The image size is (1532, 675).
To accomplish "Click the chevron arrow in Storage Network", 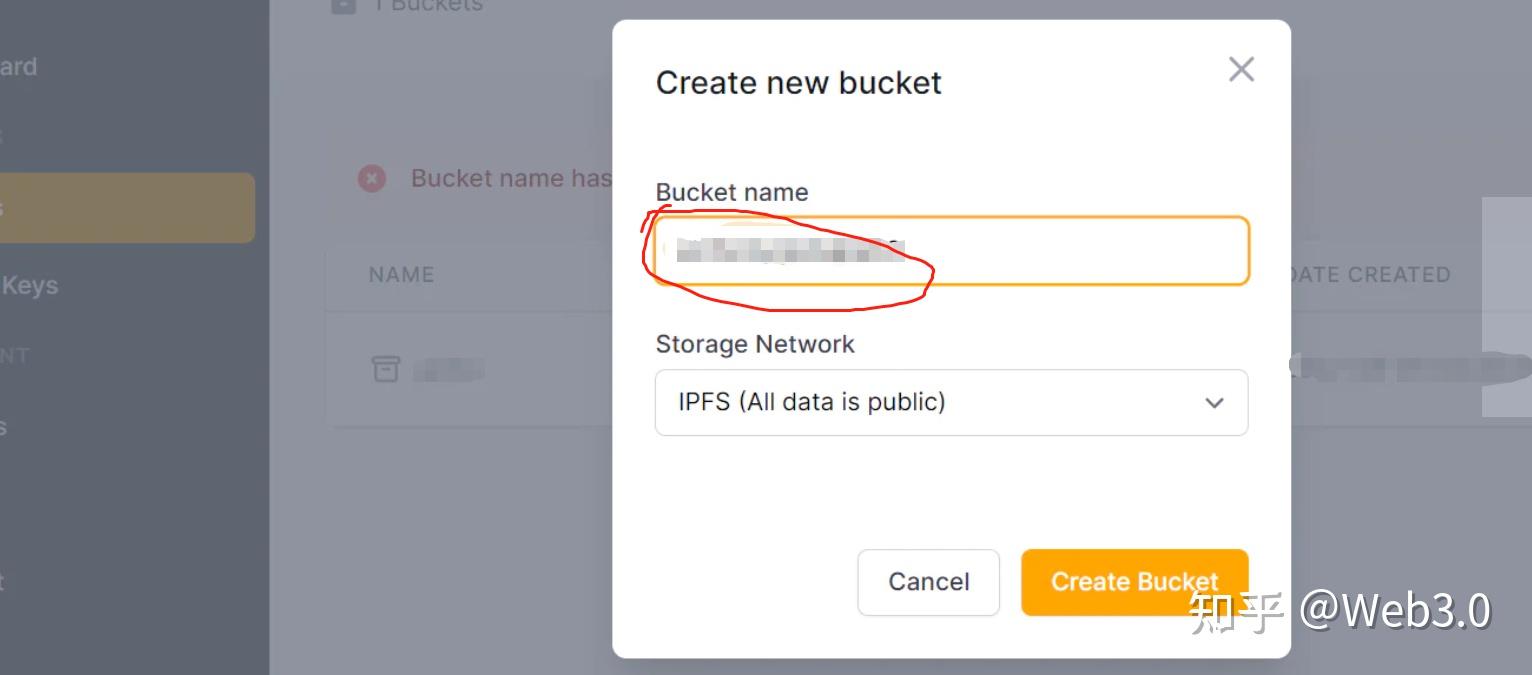I will coord(1214,403).
